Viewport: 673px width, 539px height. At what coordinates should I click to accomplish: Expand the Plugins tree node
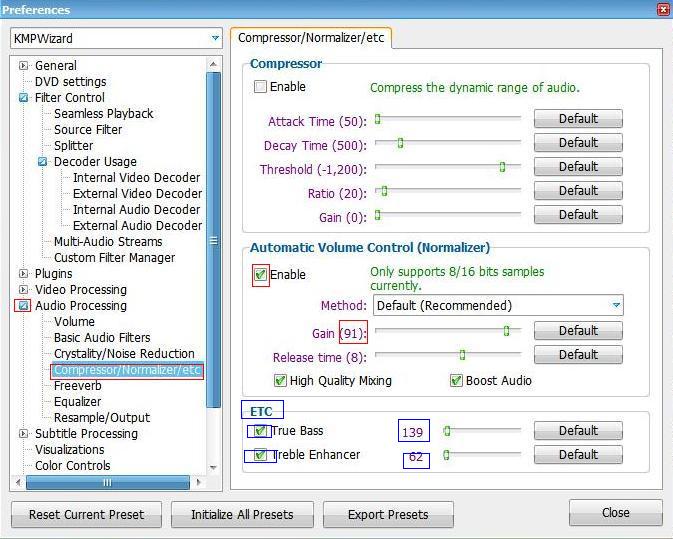tap(23, 273)
